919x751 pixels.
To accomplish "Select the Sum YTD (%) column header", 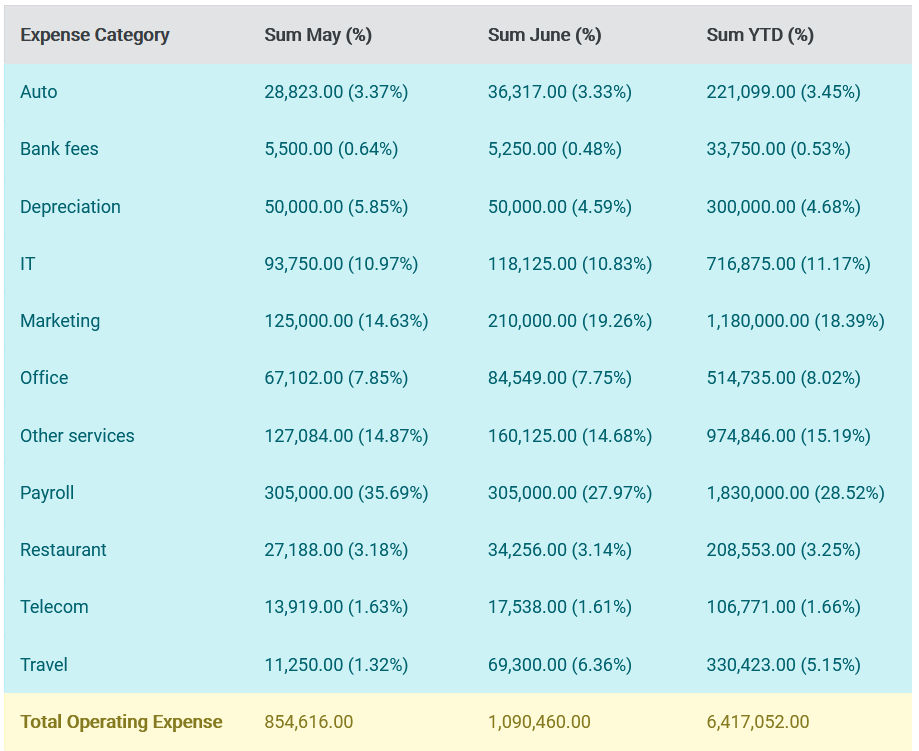I will pyautogui.click(x=760, y=35).
